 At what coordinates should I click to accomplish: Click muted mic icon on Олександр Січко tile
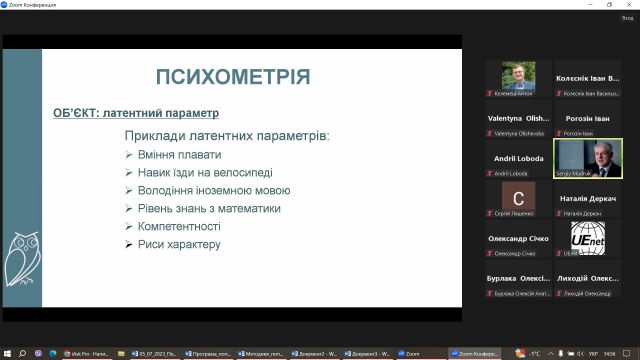(x=489, y=253)
